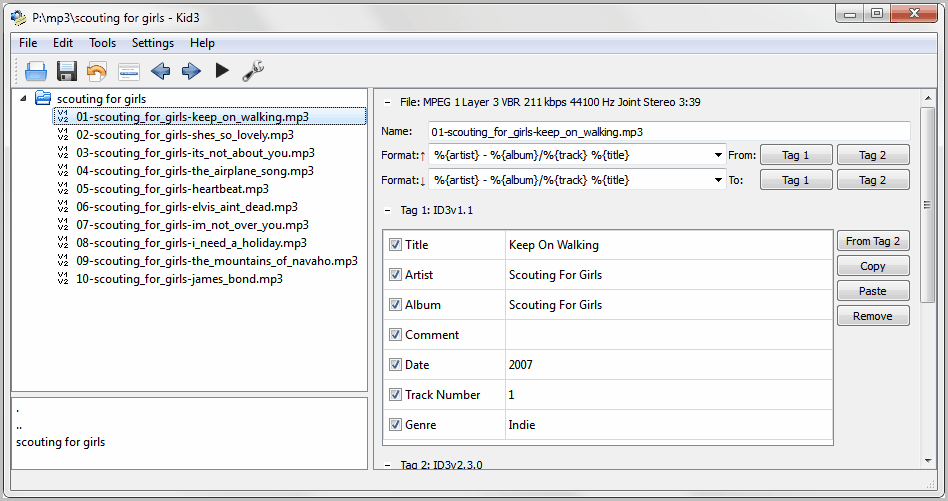Toggle the Date checkbox
This screenshot has height=501, width=948.
(x=395, y=364)
